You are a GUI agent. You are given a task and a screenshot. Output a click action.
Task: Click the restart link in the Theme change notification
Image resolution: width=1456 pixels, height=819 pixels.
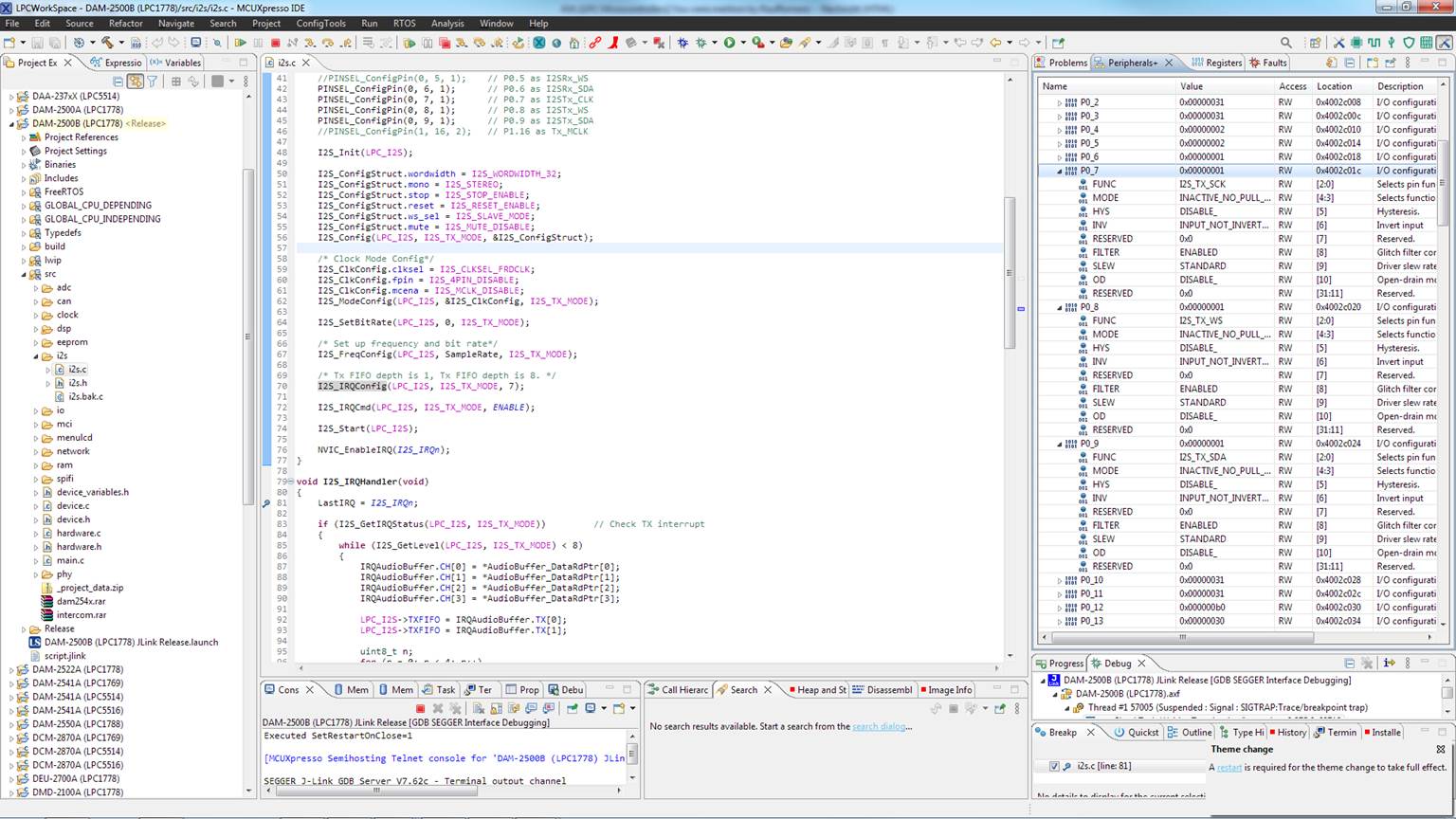(1230, 767)
